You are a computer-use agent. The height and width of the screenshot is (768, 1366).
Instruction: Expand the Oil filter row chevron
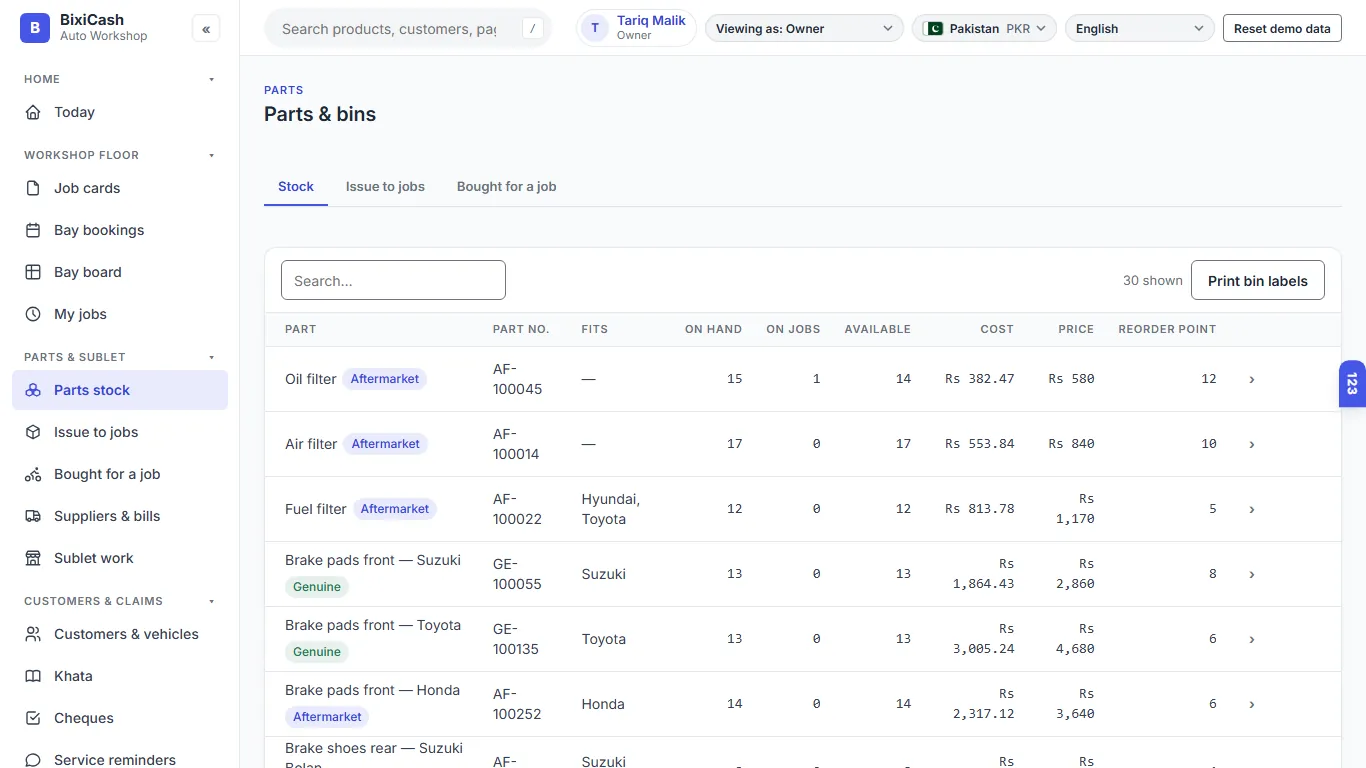pos(1252,379)
